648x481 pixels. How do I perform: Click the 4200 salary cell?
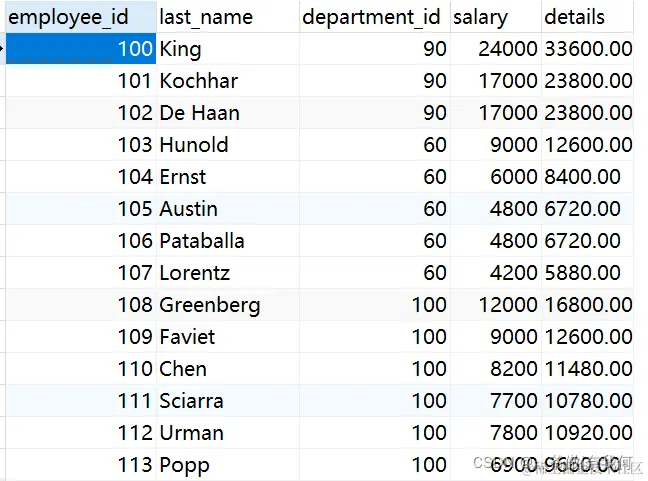point(496,273)
